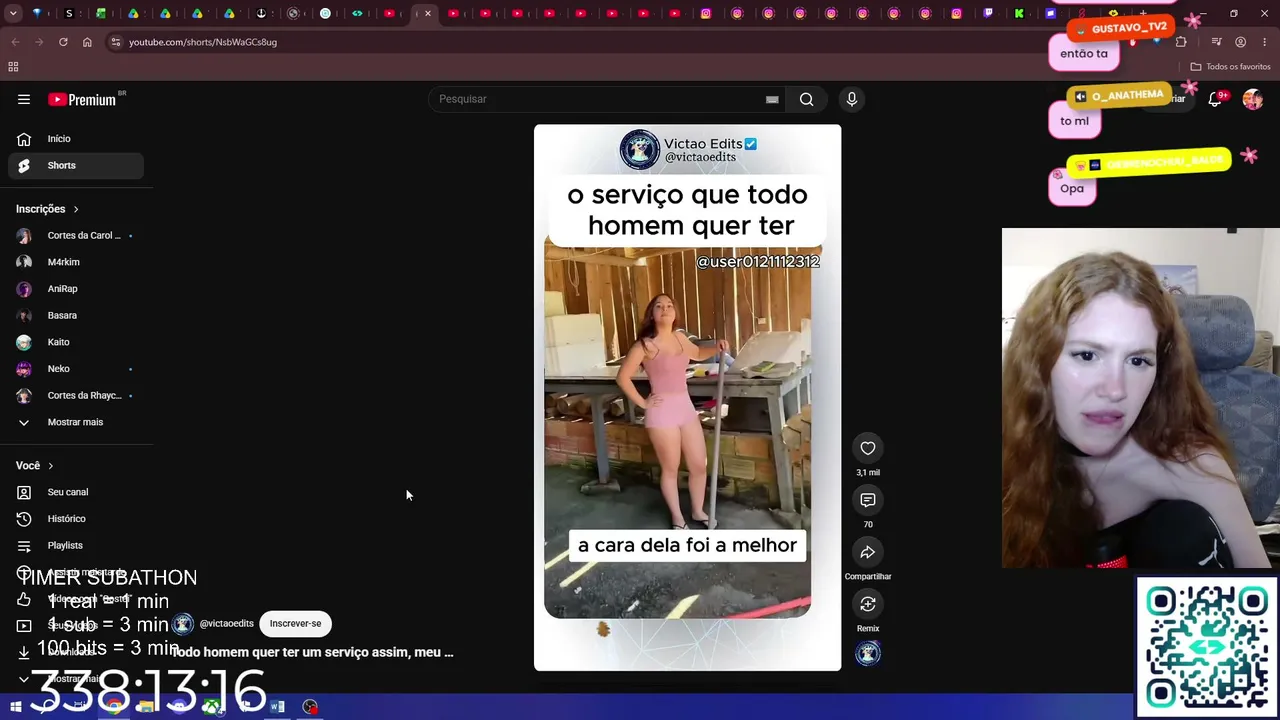Screen dimensions: 1280x720
Task: Toggle the on-screen keyboard in search
Action: (772, 99)
